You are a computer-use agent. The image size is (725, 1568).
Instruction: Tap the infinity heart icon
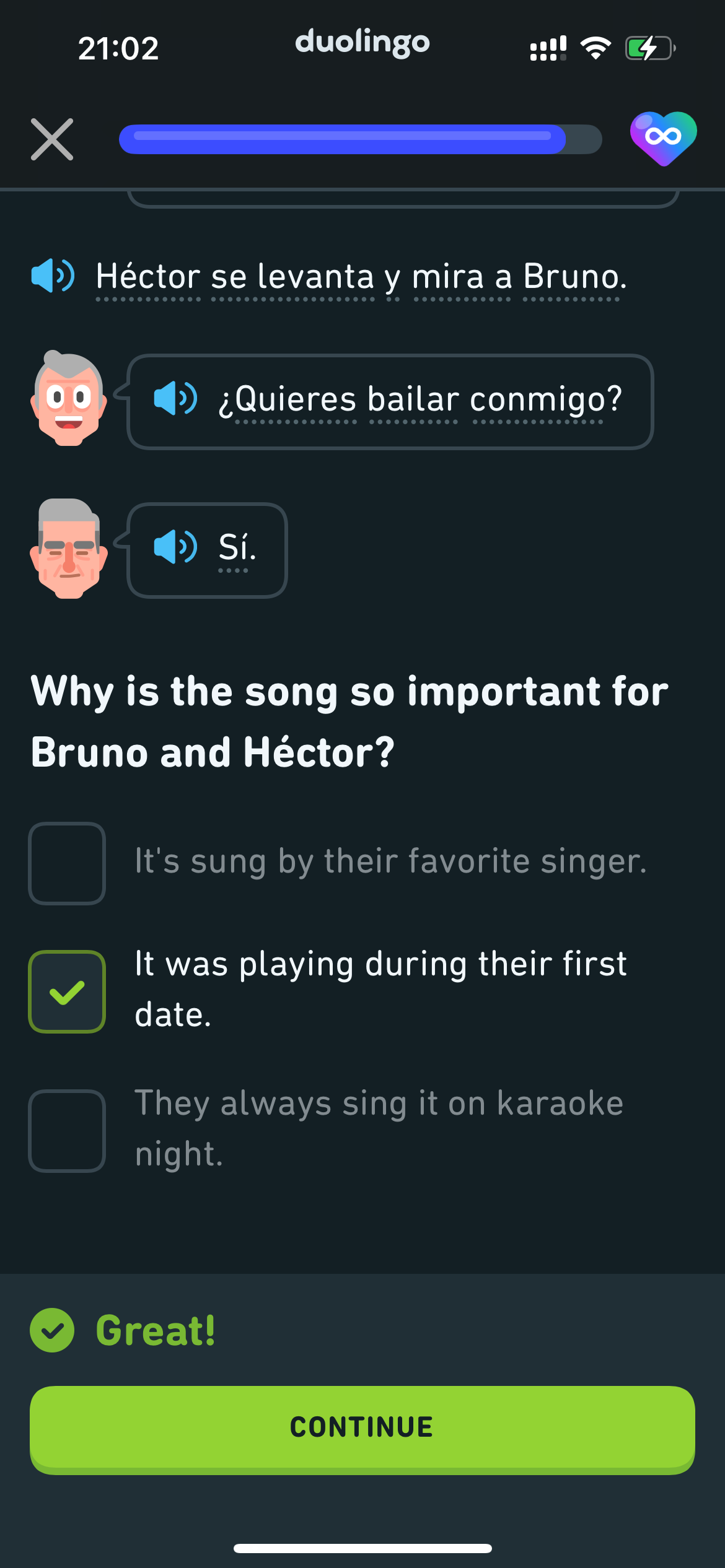click(663, 137)
